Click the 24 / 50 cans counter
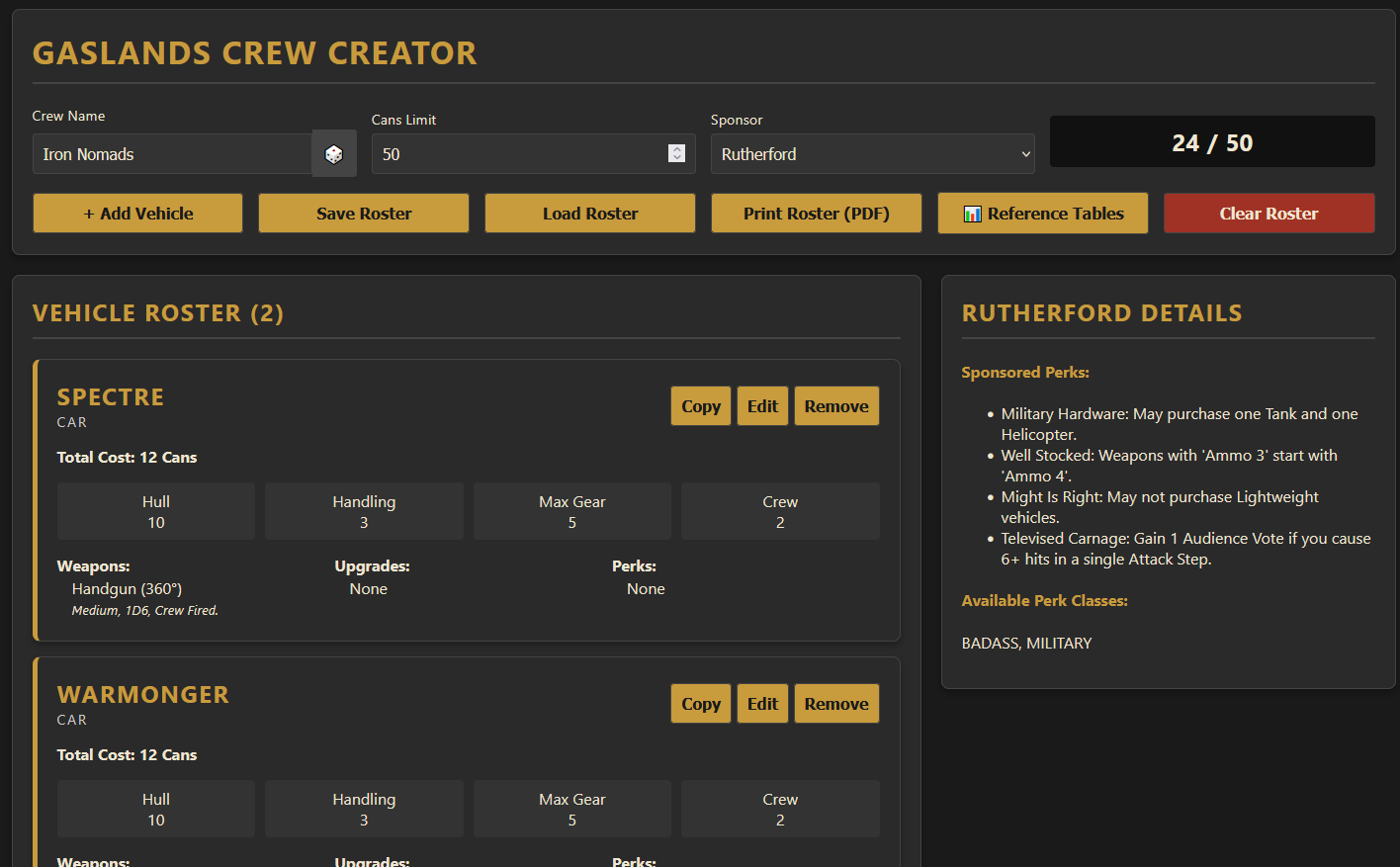 click(x=1212, y=142)
